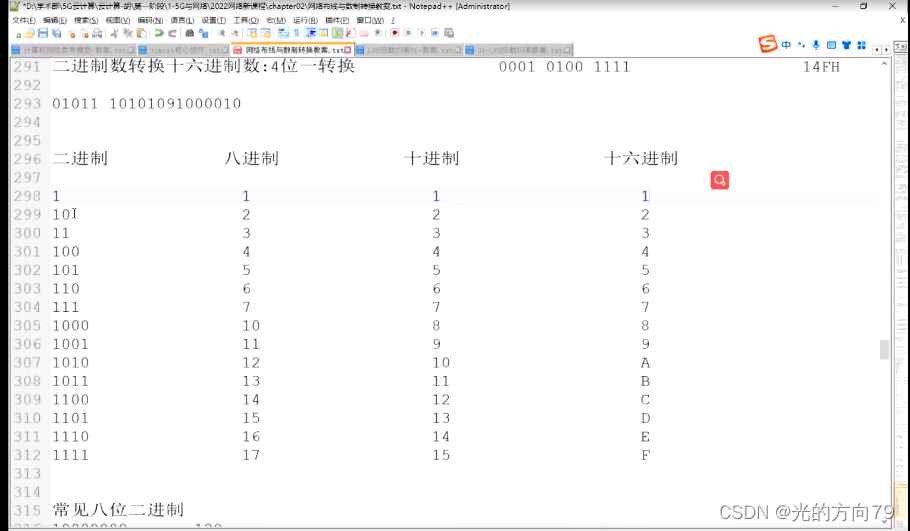Open the 编辑(E) menu
This screenshot has width=910, height=531.
coord(55,20)
